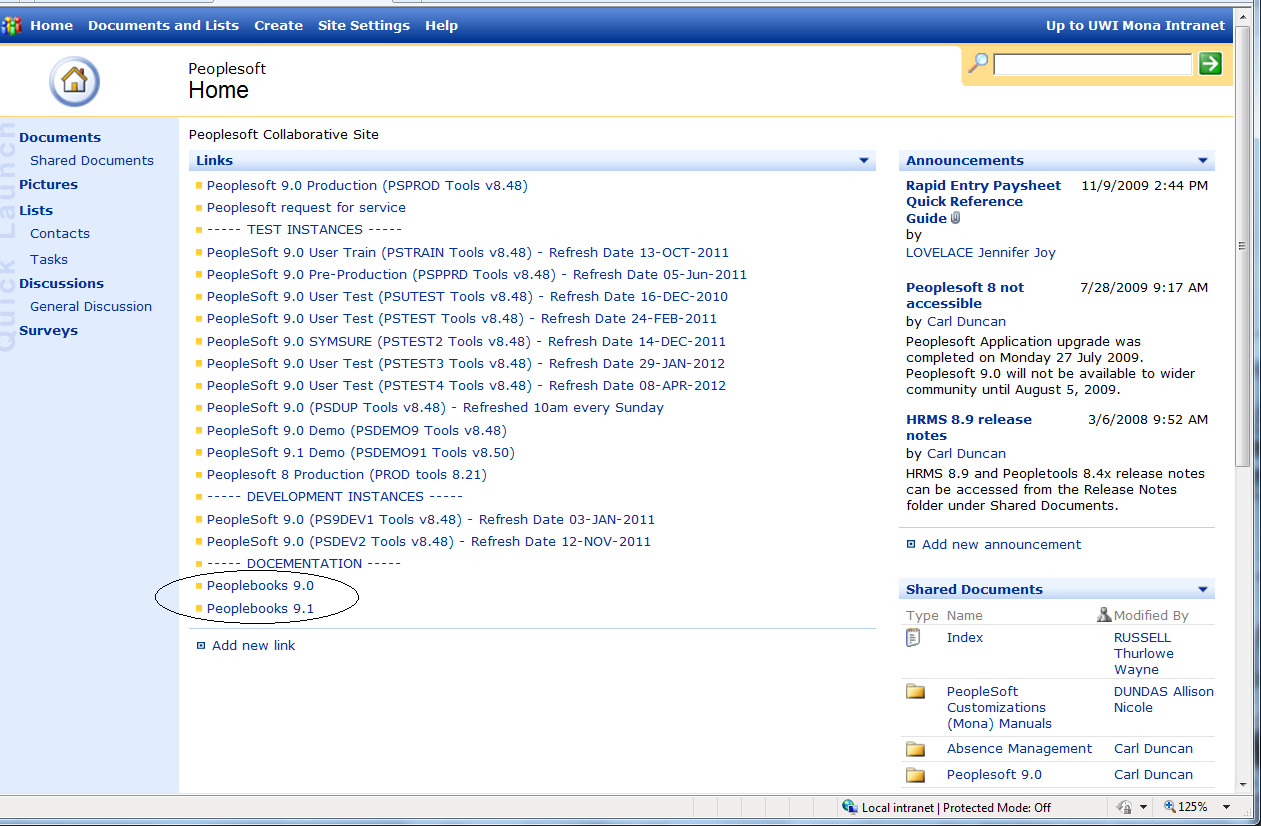The width and height of the screenshot is (1261, 826).
Task: Expand the Links web part menu arrow
Action: pos(864,161)
